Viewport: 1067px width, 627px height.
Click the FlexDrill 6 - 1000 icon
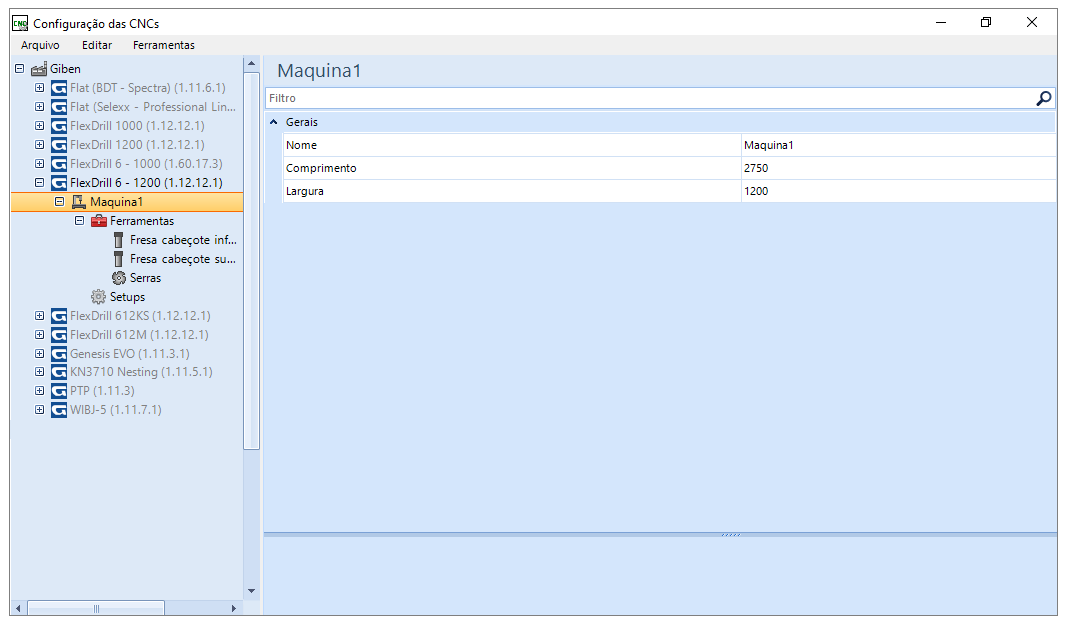[59, 164]
